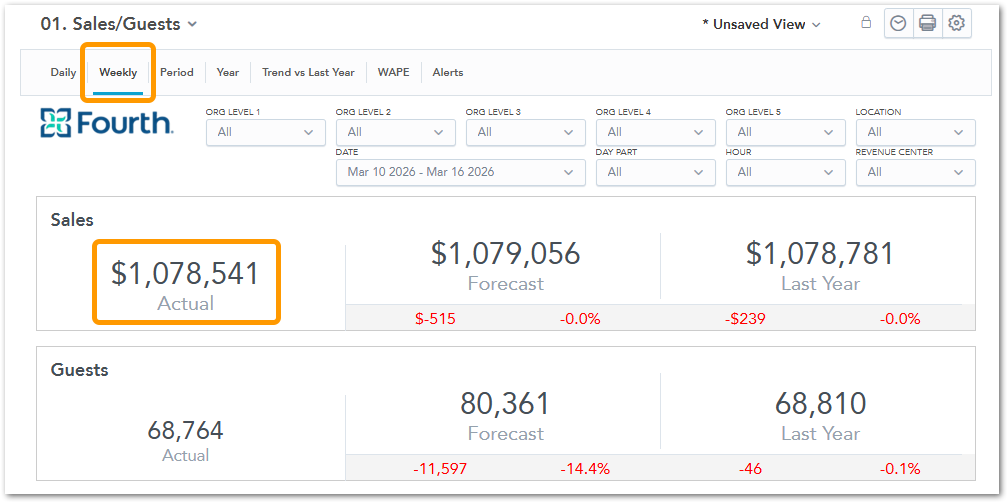Open the Date range selector
Screen dimensions: 1008x503
460,172
